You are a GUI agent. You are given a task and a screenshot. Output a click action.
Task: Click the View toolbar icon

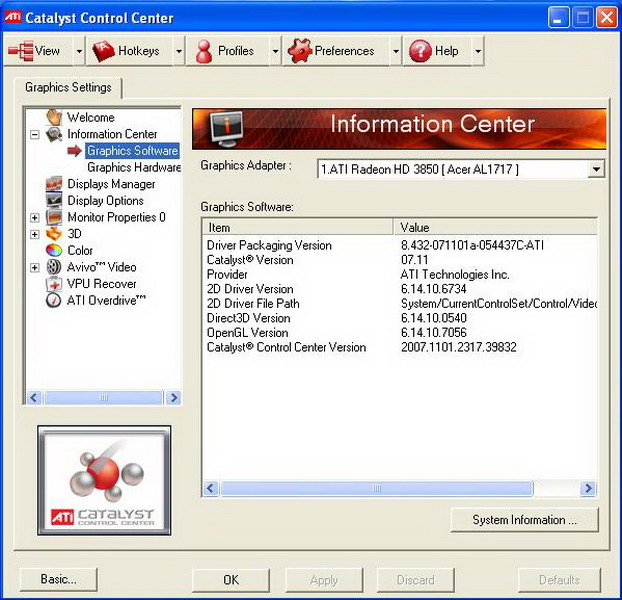tap(21, 51)
